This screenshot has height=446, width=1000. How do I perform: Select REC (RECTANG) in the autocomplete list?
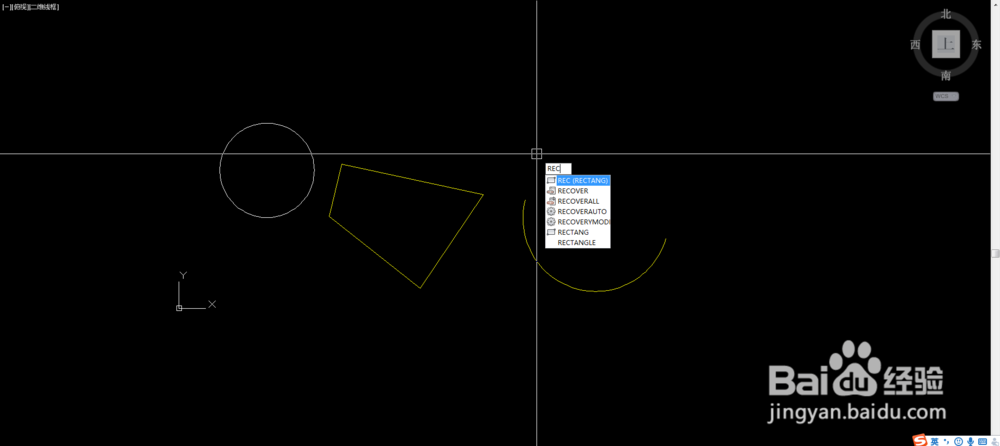coord(578,181)
